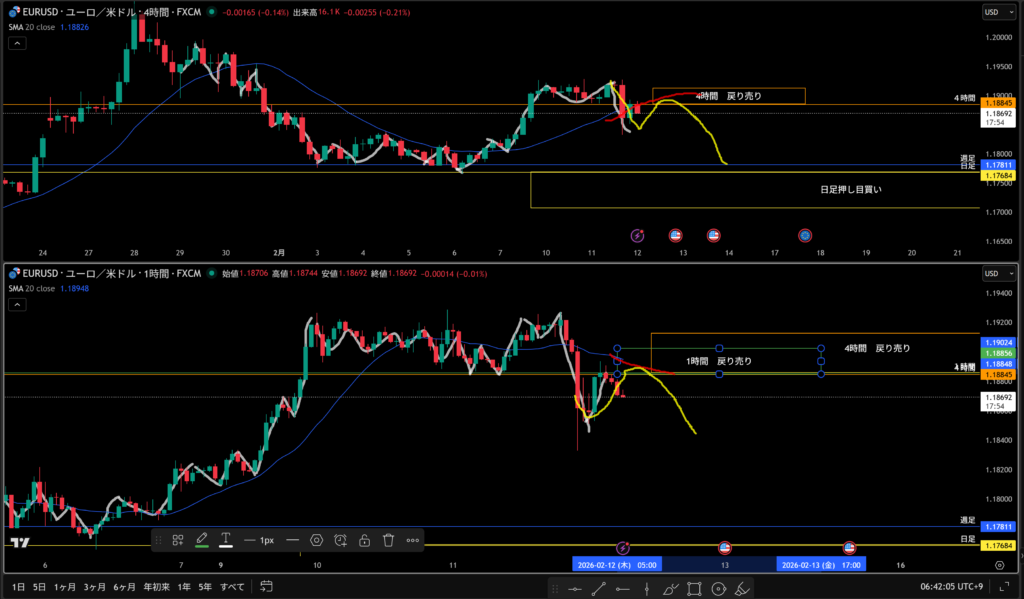Delete drawing with trash icon

tap(389, 540)
